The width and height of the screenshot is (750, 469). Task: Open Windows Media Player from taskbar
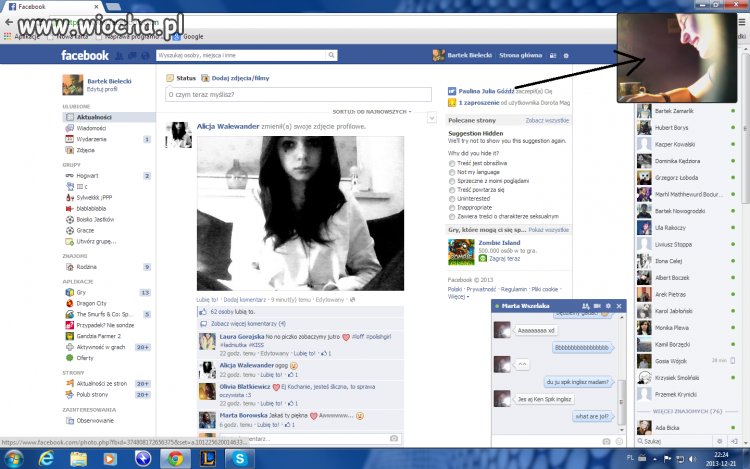click(110, 459)
